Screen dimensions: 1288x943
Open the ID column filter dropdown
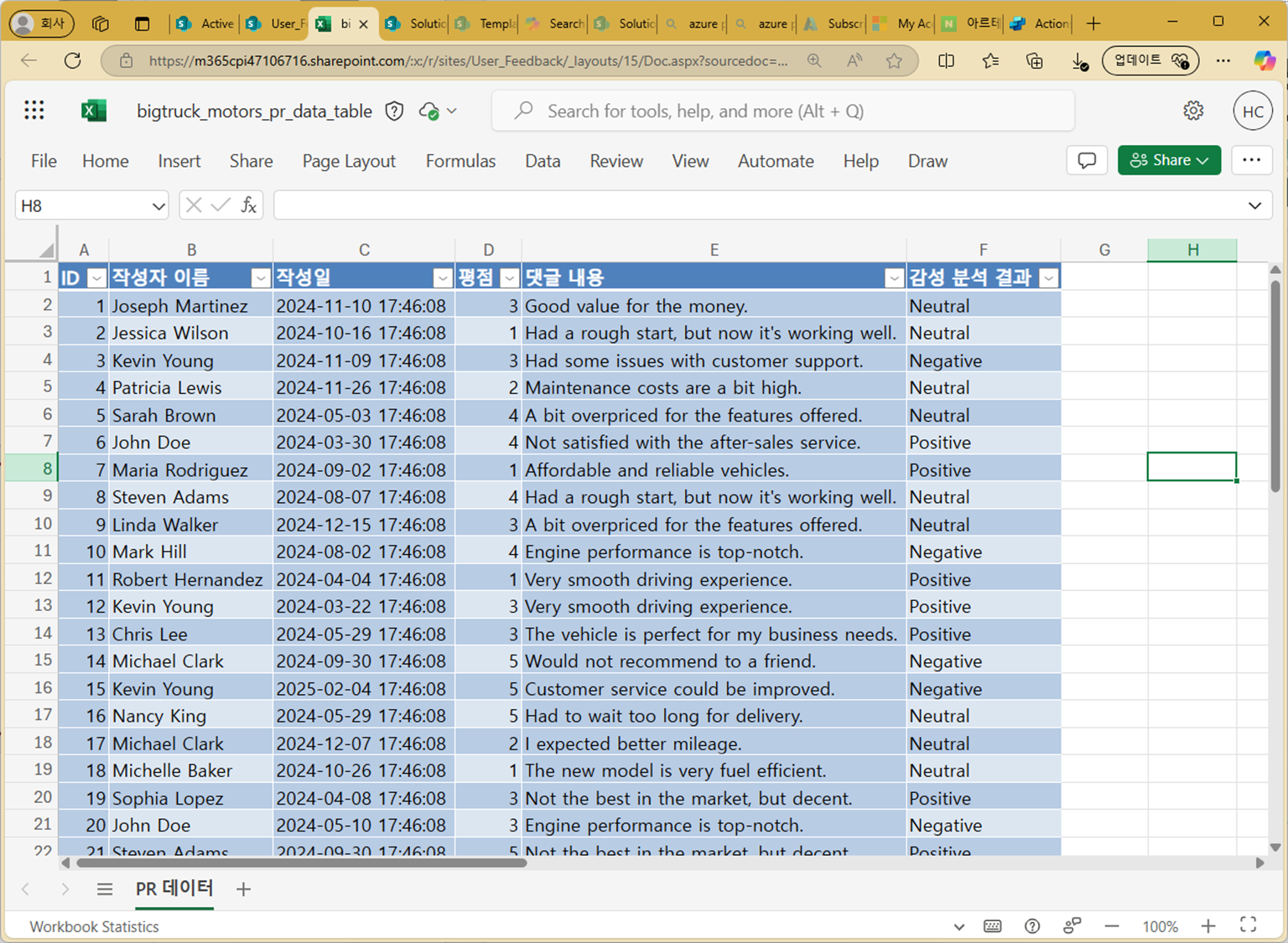97,277
